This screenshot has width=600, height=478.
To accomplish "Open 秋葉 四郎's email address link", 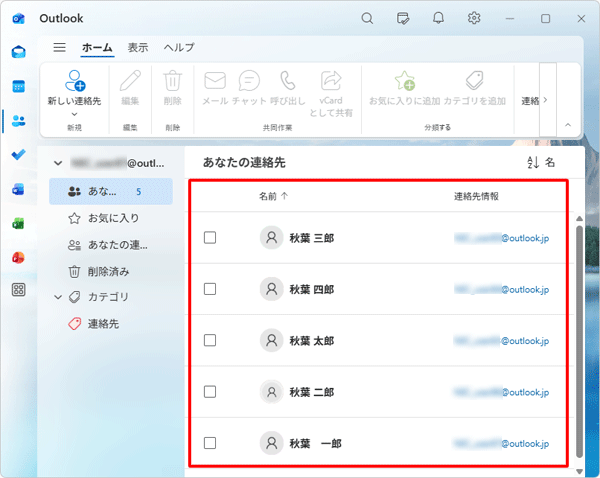I will coord(502,289).
